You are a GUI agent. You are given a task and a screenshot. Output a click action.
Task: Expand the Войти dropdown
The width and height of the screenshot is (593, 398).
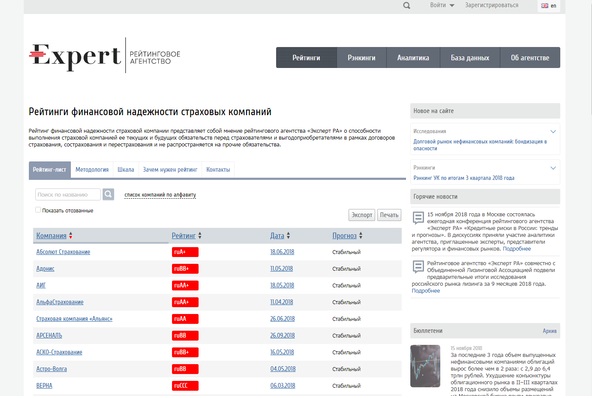coord(442,5)
